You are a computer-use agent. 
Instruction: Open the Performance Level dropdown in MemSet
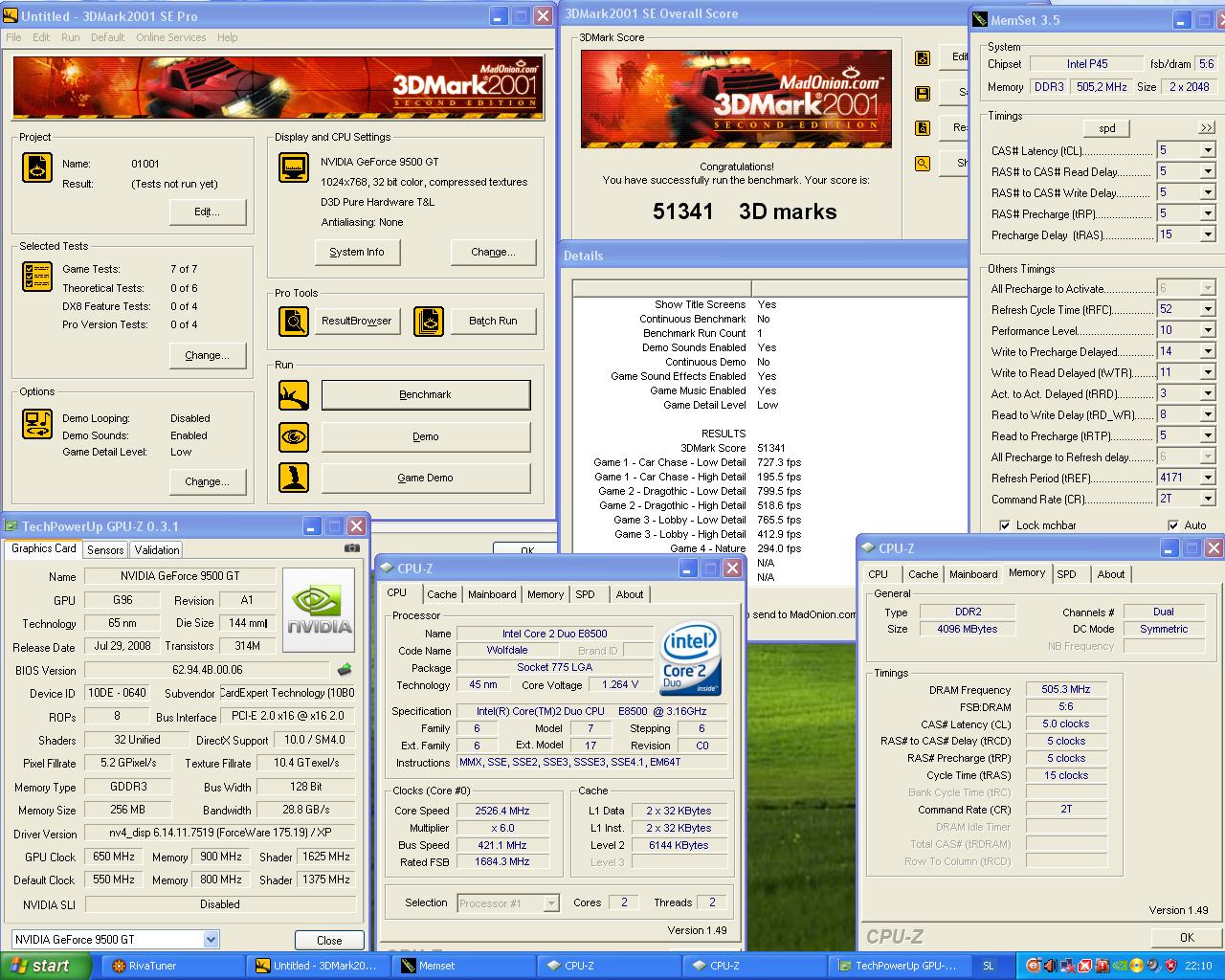click(1208, 330)
